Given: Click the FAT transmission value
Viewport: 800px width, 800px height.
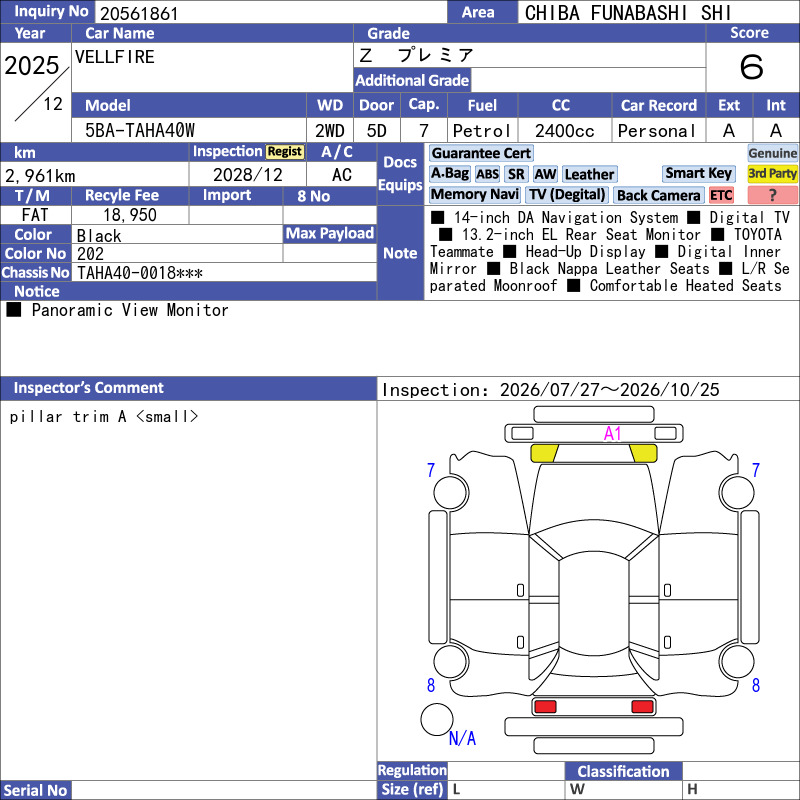Looking at the screenshot, I should click(x=35, y=215).
